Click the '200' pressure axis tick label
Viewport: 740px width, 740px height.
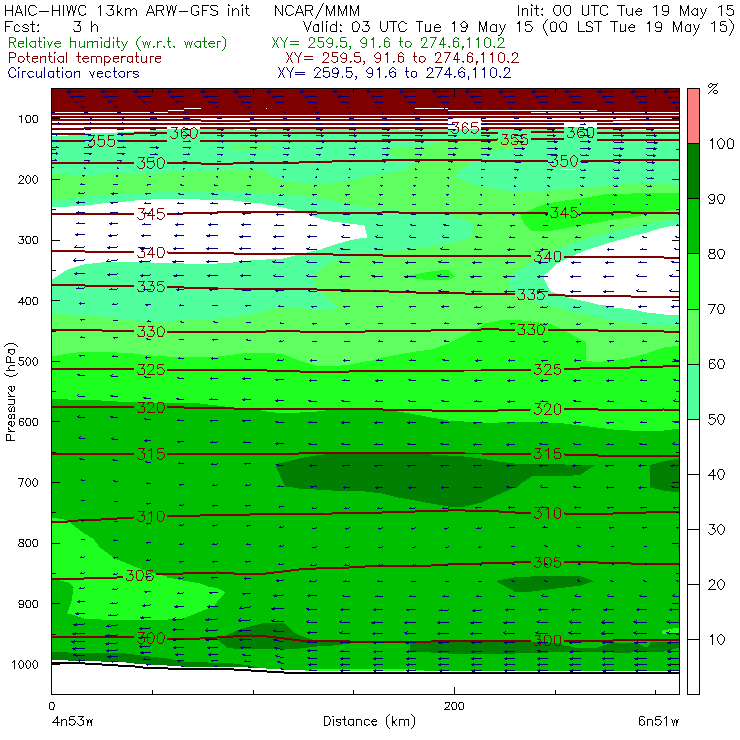tap(28, 179)
